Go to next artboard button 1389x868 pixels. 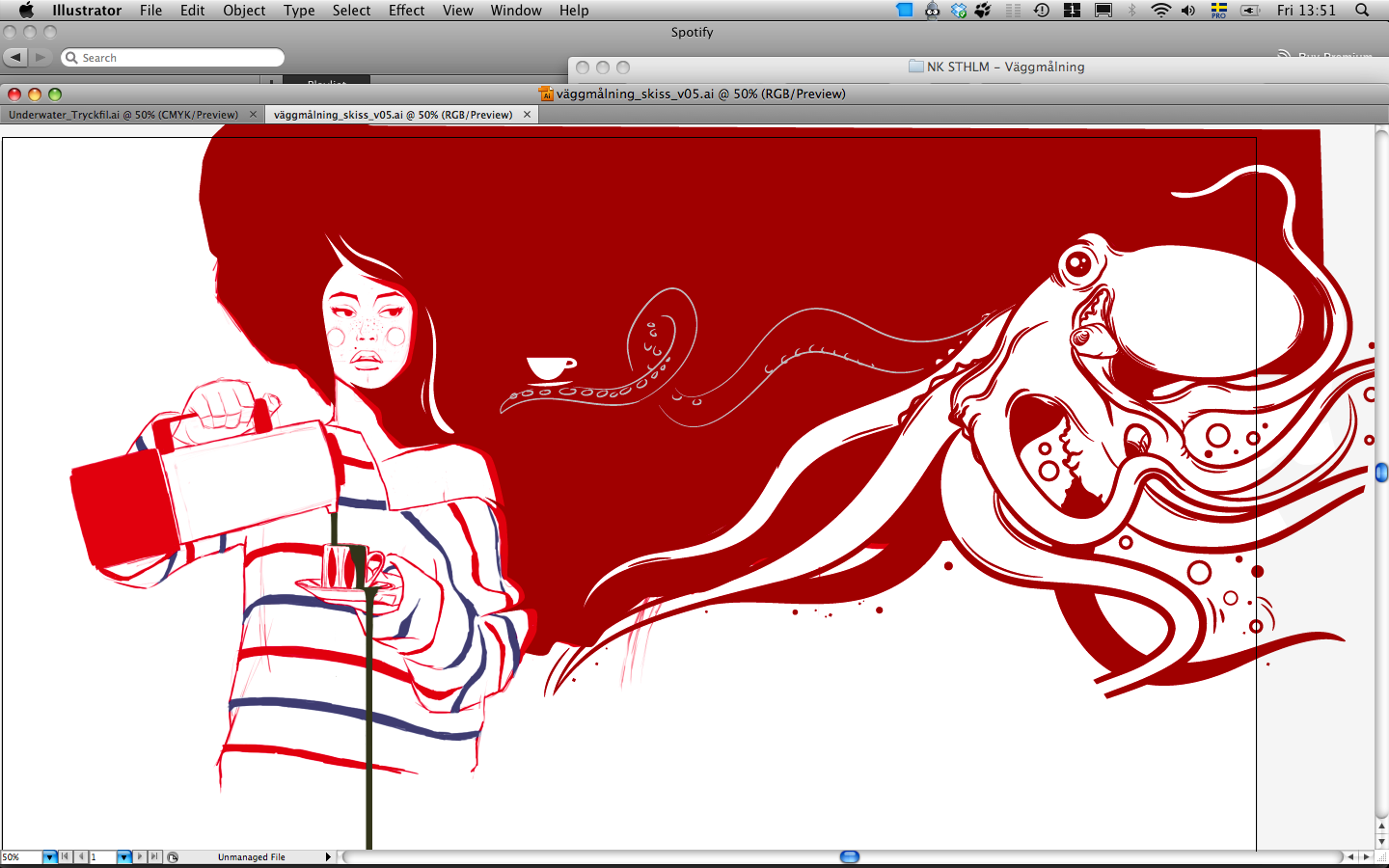[x=140, y=856]
